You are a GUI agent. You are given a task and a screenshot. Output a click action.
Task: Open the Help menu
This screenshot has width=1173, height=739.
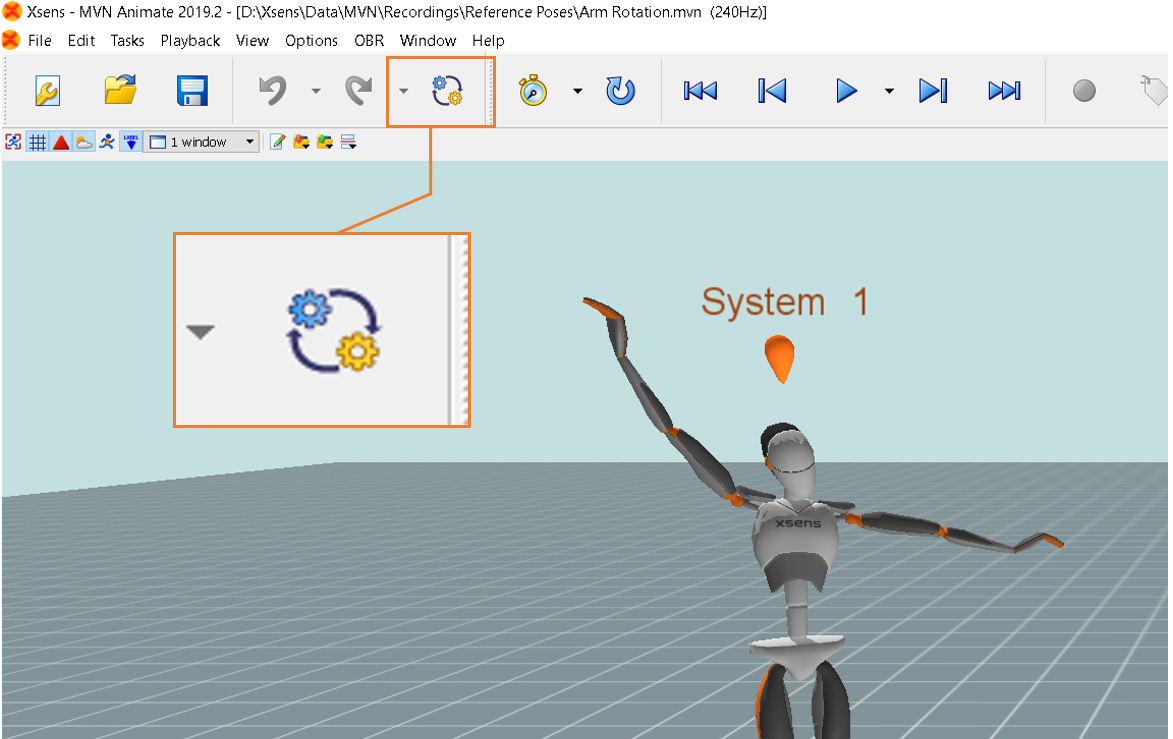tap(488, 40)
